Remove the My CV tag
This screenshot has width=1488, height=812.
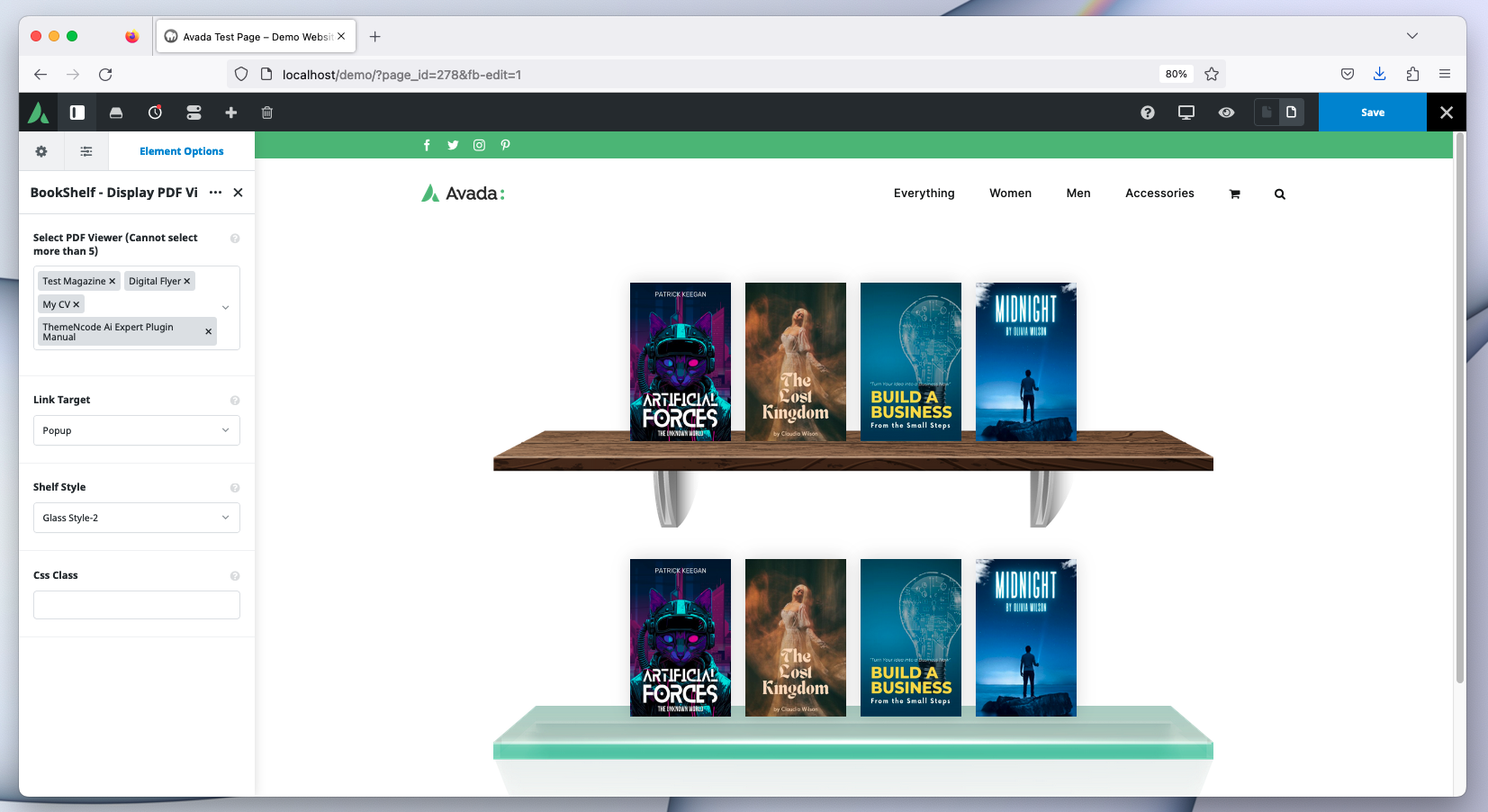coord(77,305)
